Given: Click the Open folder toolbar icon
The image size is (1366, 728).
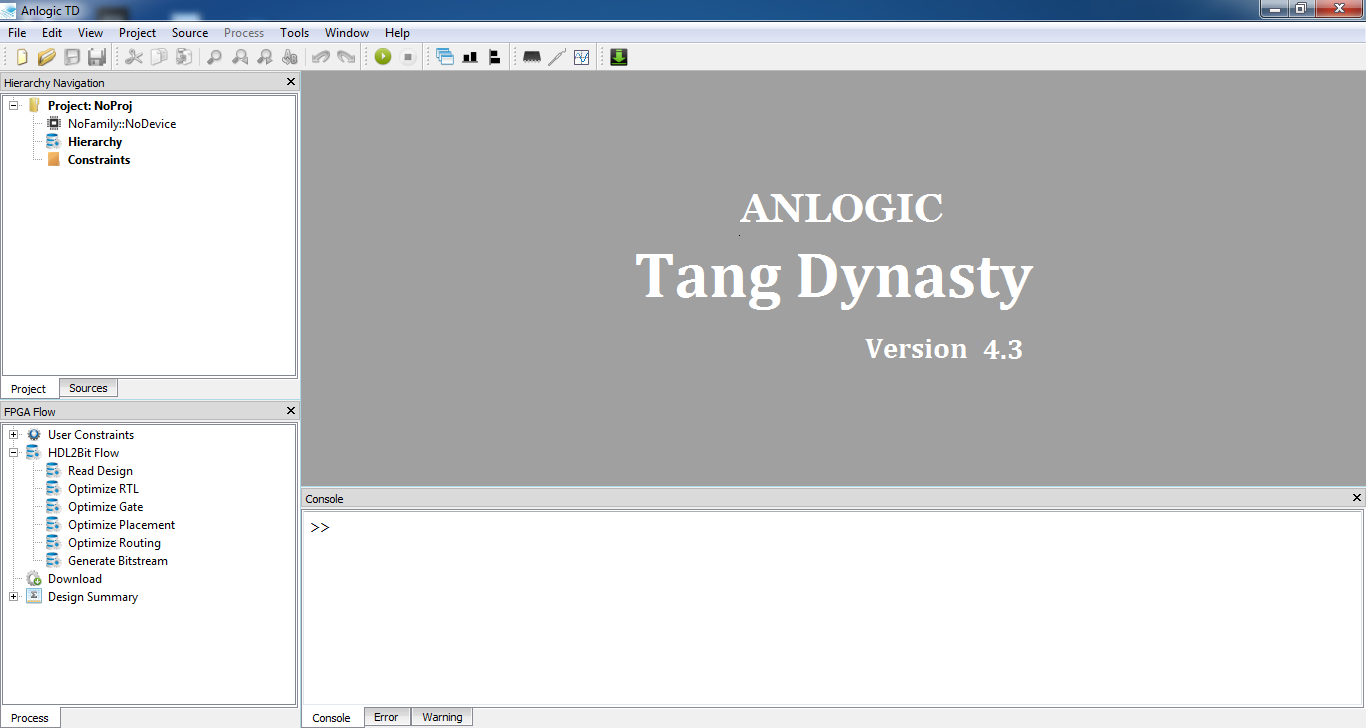Looking at the screenshot, I should tap(46, 57).
